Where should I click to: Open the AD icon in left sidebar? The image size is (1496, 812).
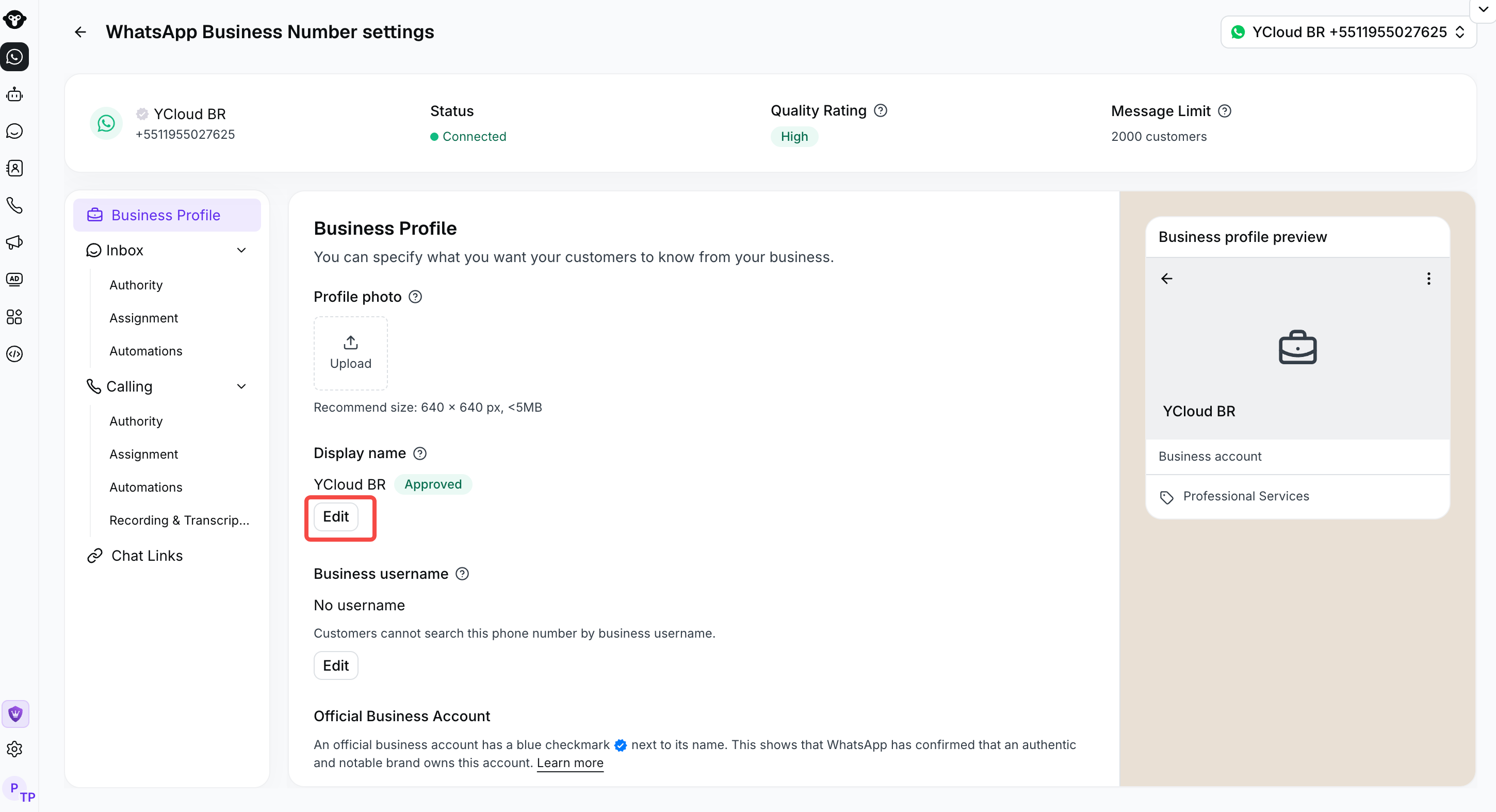coord(14,280)
